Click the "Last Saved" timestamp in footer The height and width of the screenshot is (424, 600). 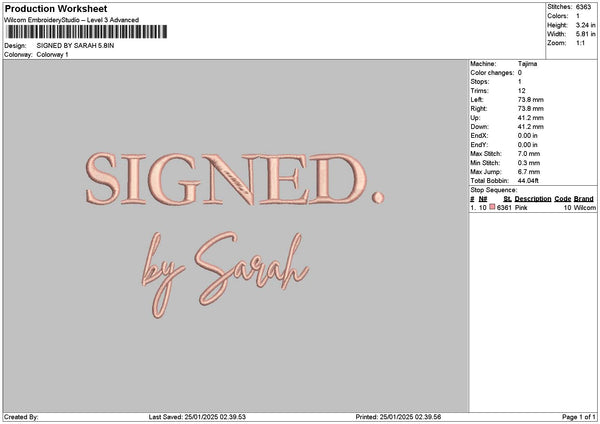(x=197, y=417)
